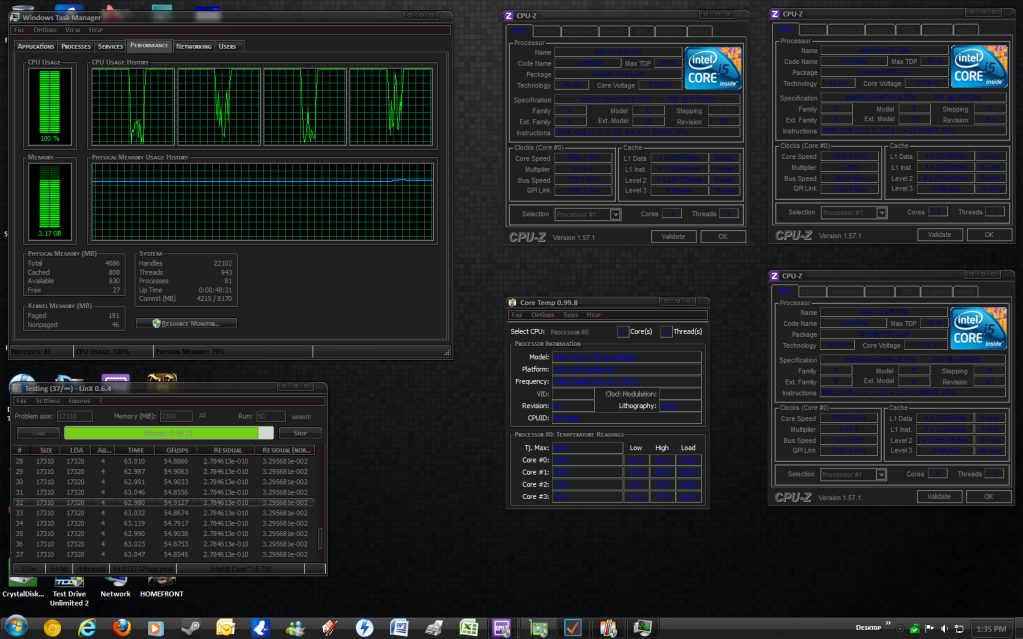1023x639 pixels.
Task: Click the 'Physical Memory: 79%' status bar text
Action: (190, 352)
